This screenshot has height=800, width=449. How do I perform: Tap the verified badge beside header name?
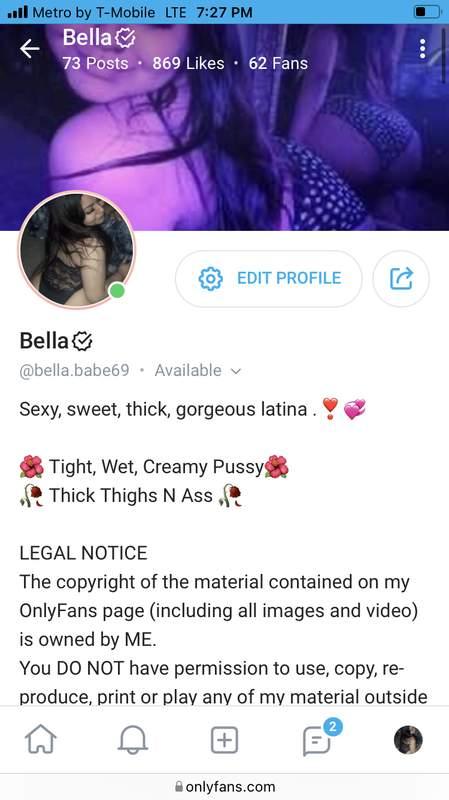point(126,38)
